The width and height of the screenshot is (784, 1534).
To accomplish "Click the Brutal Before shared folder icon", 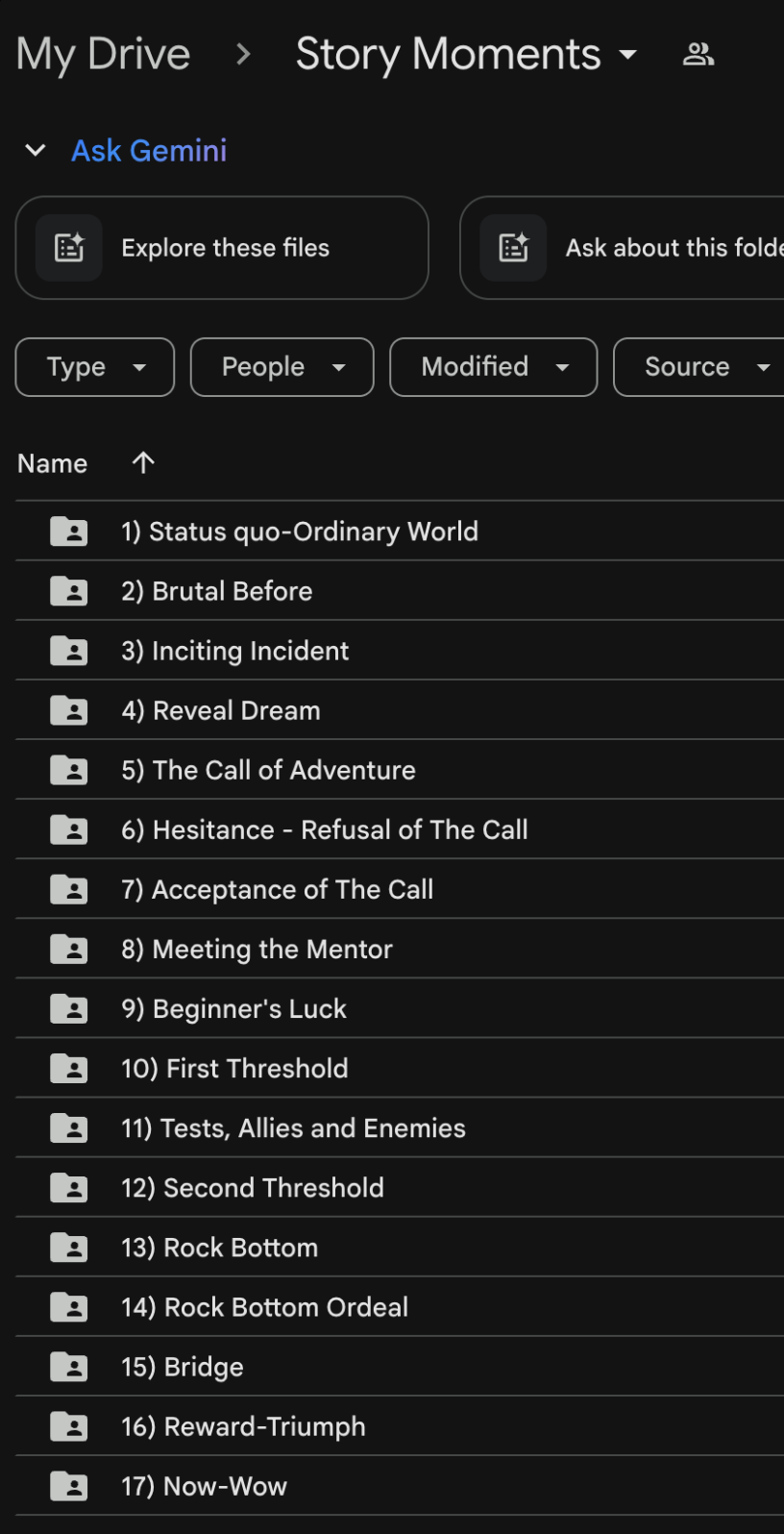I will coord(69,591).
